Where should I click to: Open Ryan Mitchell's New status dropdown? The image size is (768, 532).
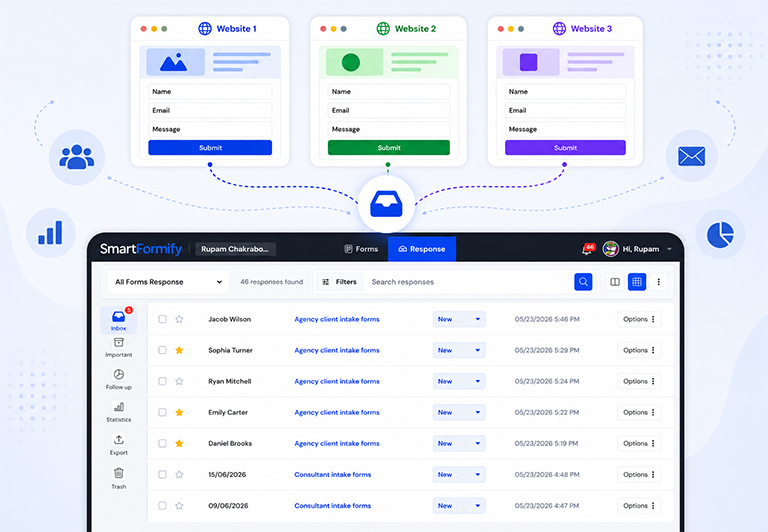point(459,381)
